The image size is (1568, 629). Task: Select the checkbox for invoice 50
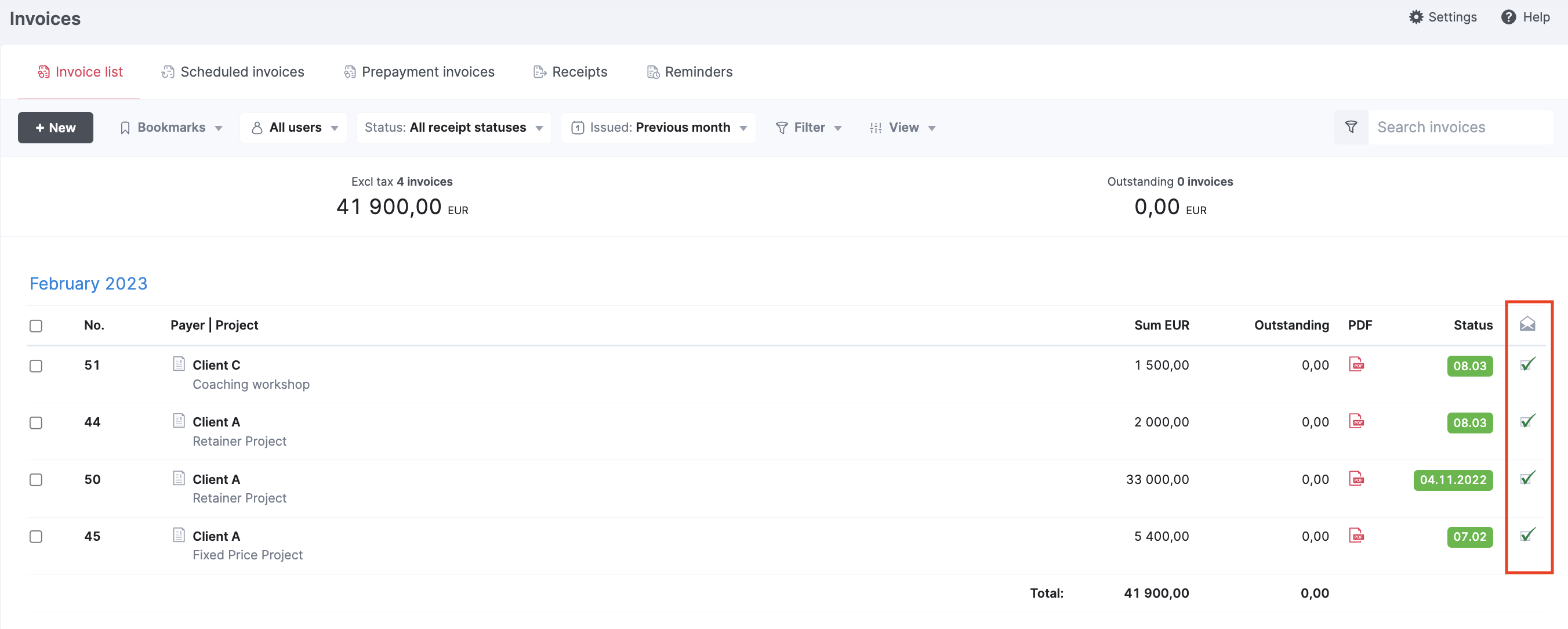click(x=36, y=480)
